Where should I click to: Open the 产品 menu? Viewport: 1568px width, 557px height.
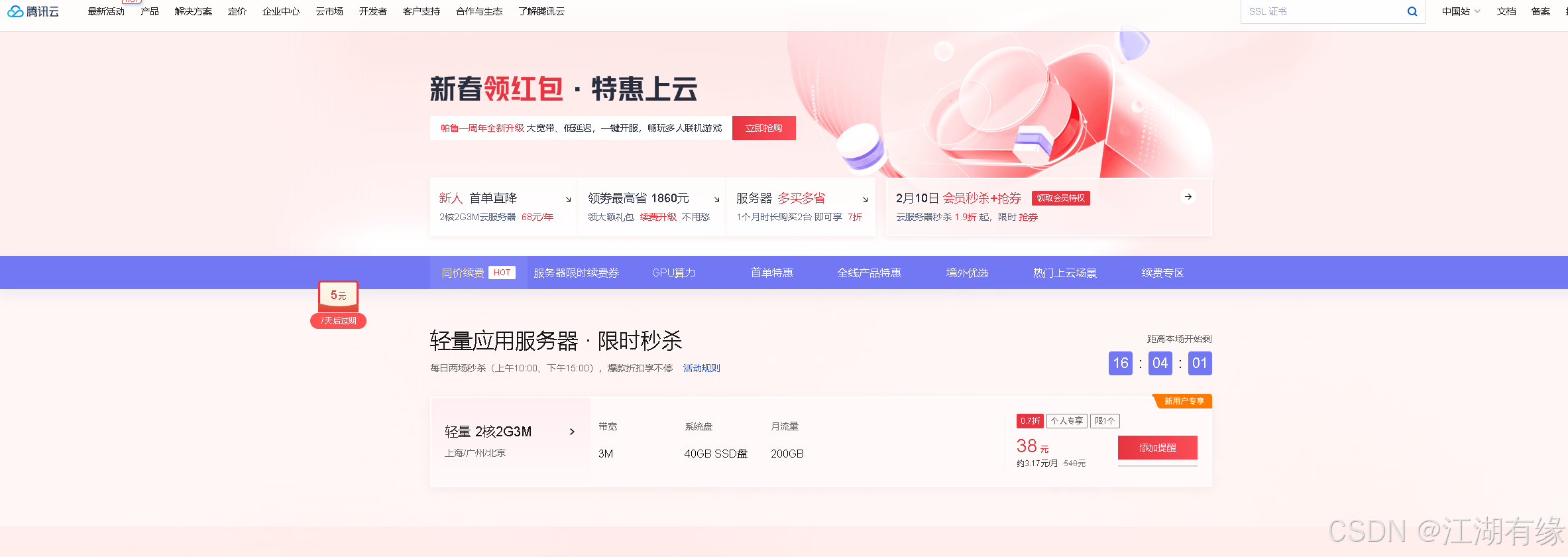tap(150, 11)
